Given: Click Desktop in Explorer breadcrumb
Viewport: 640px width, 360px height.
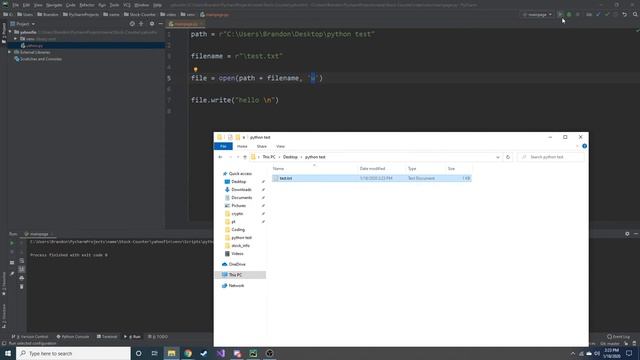Looking at the screenshot, I should [x=290, y=157].
